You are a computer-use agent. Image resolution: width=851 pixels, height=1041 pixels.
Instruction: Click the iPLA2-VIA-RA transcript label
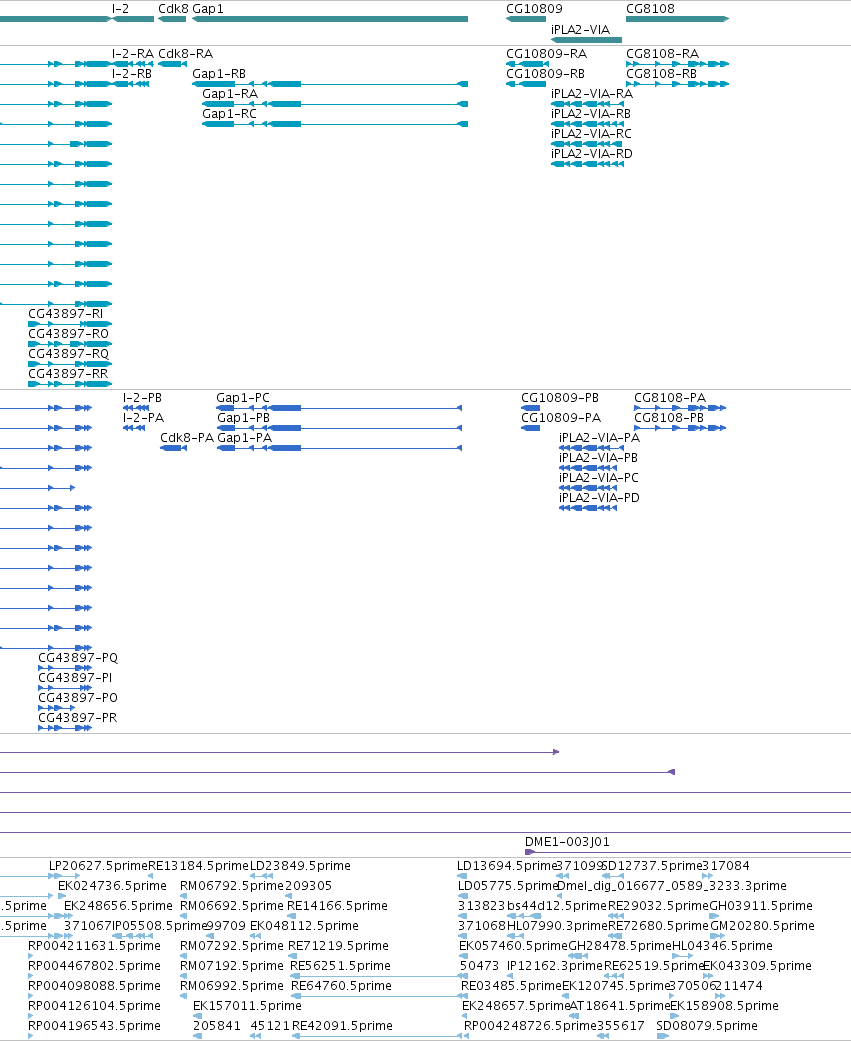click(592, 94)
